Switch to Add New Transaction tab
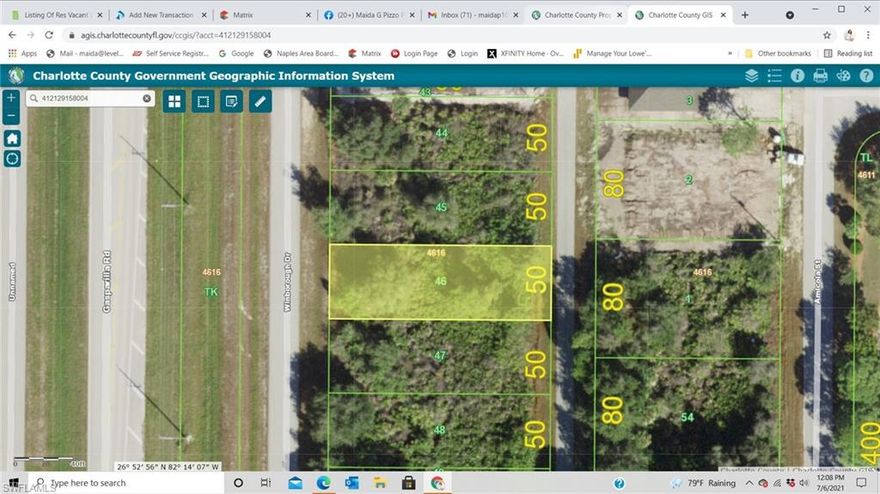This screenshot has height=494, width=880. click(x=161, y=15)
